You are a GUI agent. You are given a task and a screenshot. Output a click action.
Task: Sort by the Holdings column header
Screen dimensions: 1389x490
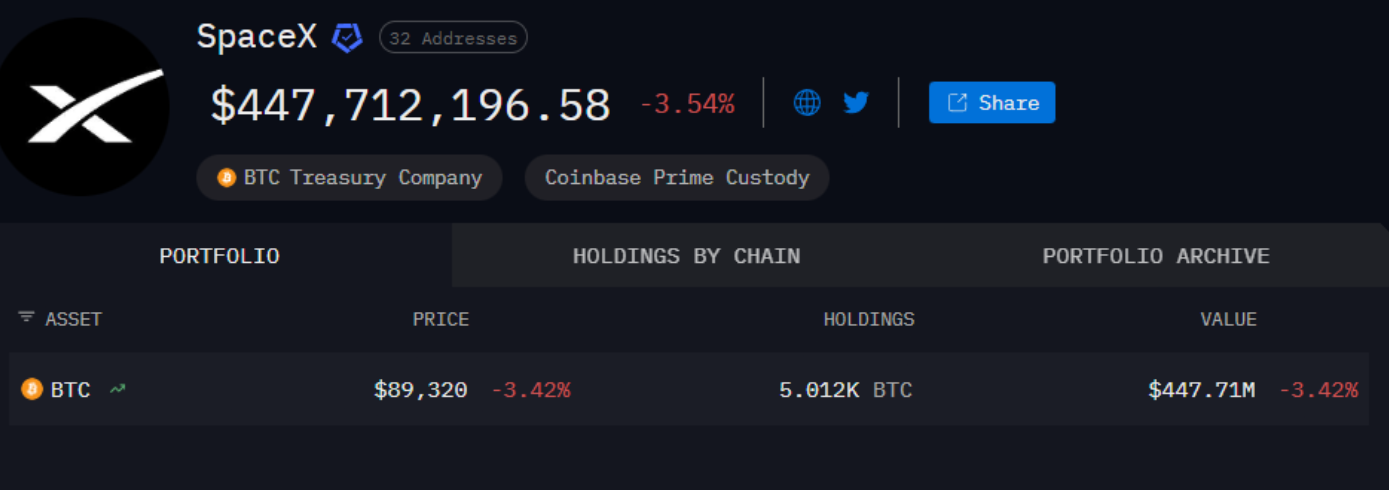(868, 319)
